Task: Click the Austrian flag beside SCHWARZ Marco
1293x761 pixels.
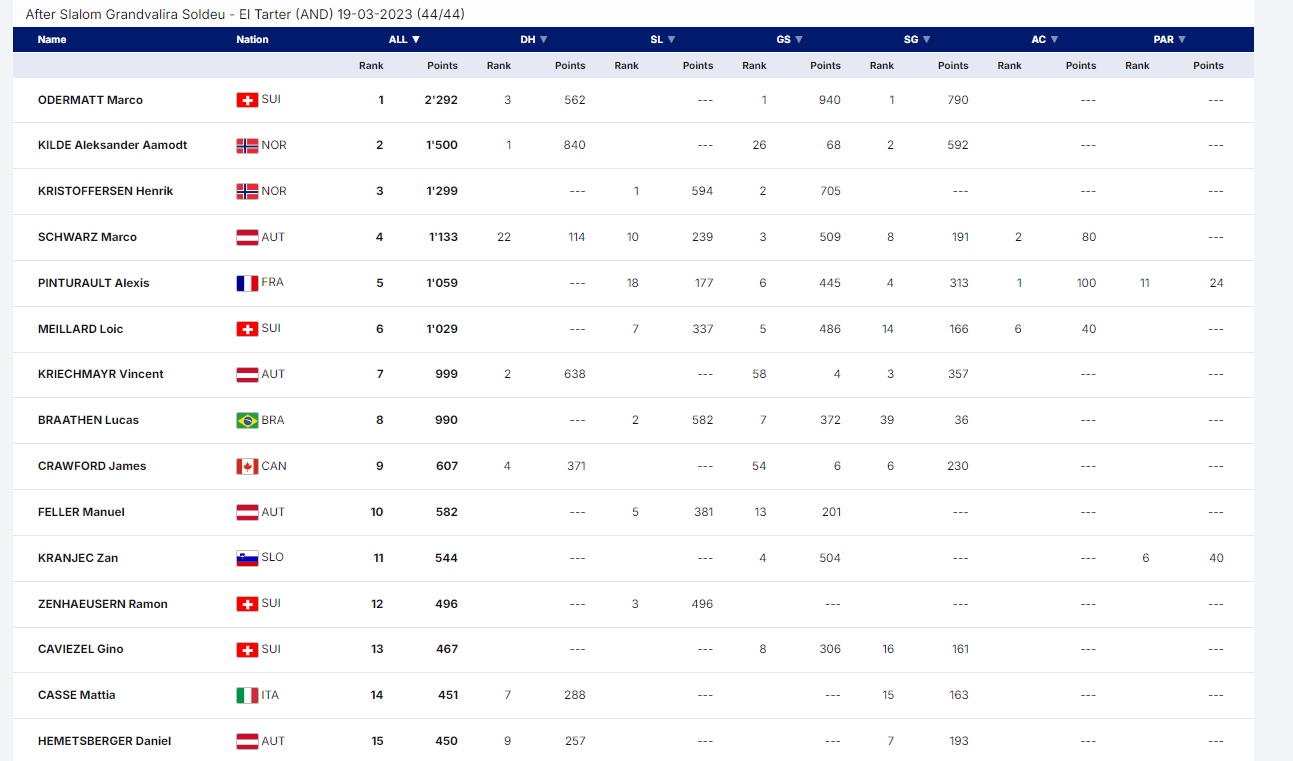Action: (247, 237)
